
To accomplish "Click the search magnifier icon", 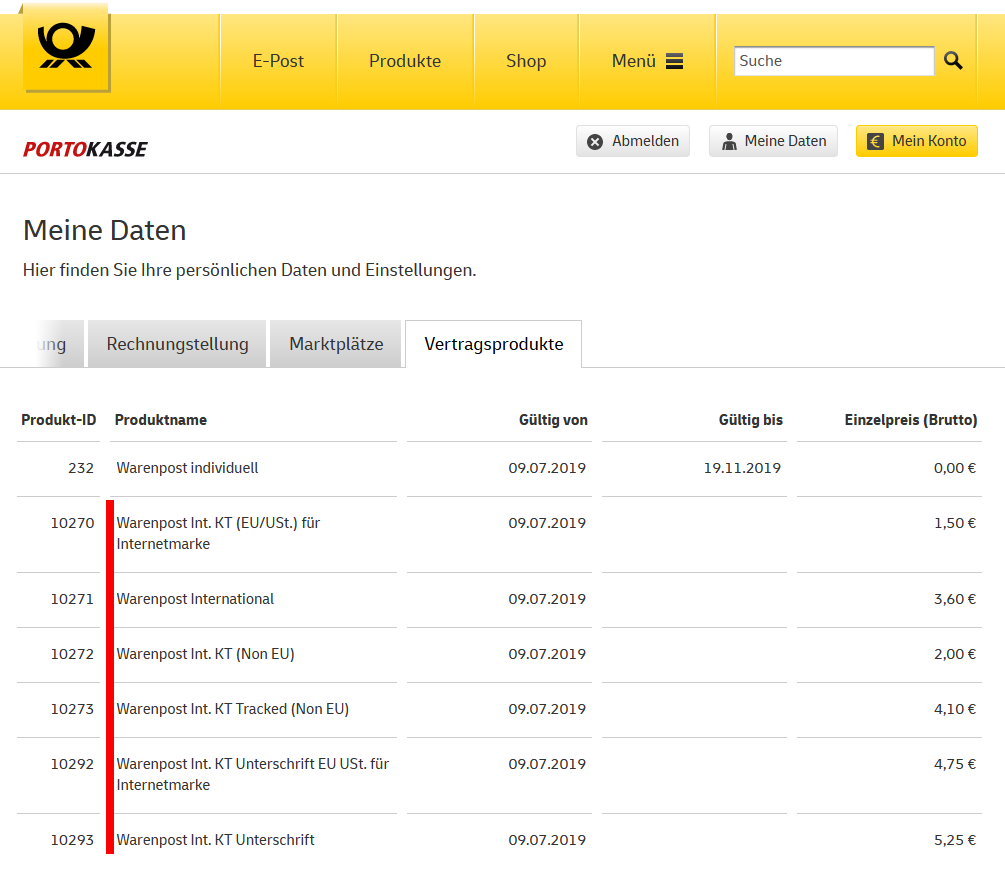I will [x=953, y=61].
